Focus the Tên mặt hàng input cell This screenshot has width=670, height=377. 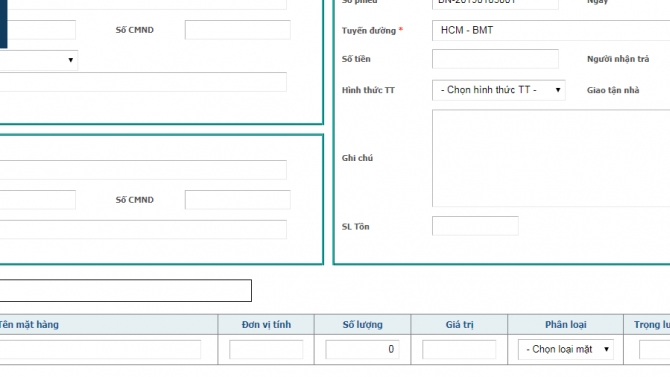pyautogui.click(x=100, y=349)
